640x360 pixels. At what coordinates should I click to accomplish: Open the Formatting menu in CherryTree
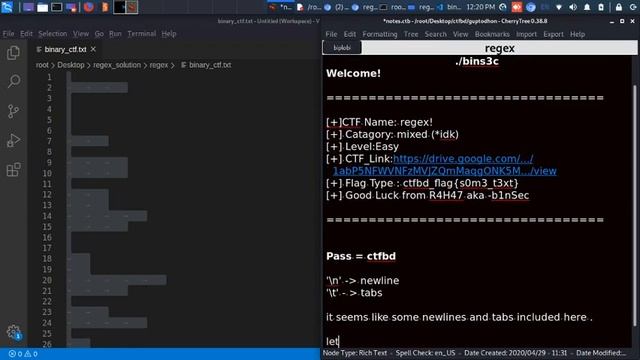tap(380, 34)
